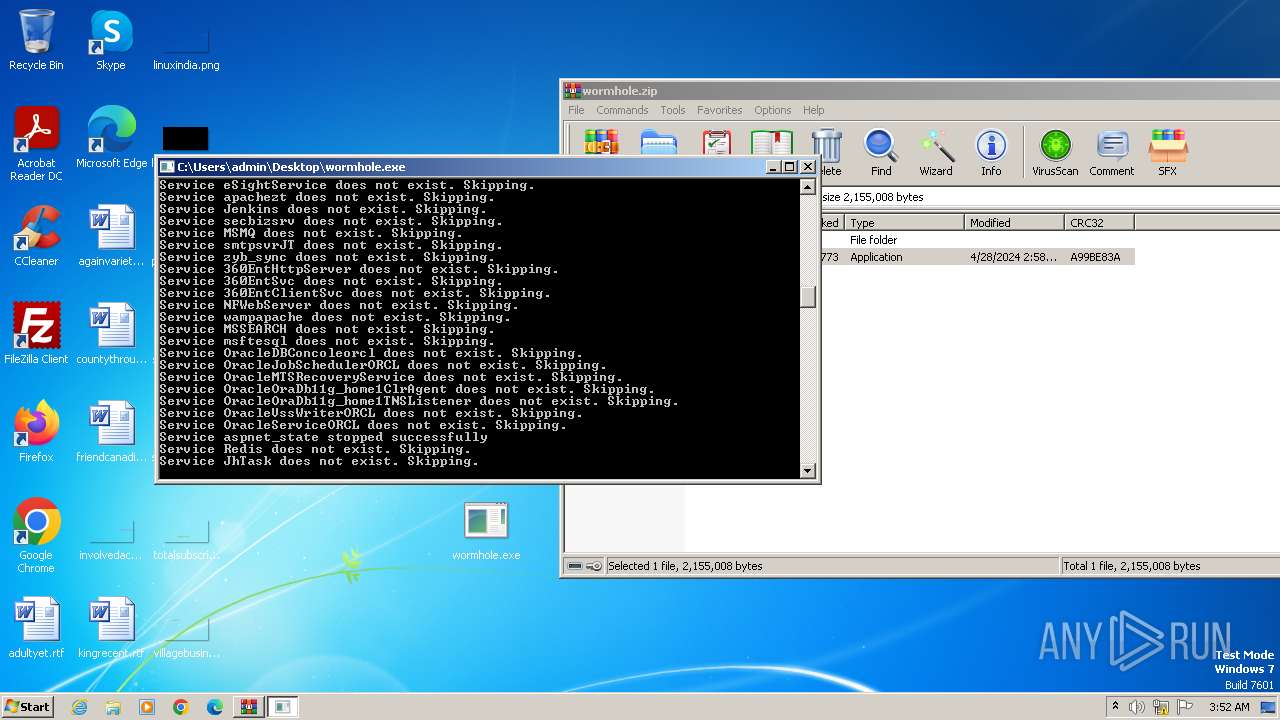Click the taskbar clock 3:52 AM
1280x720 pixels.
[x=1229, y=707]
